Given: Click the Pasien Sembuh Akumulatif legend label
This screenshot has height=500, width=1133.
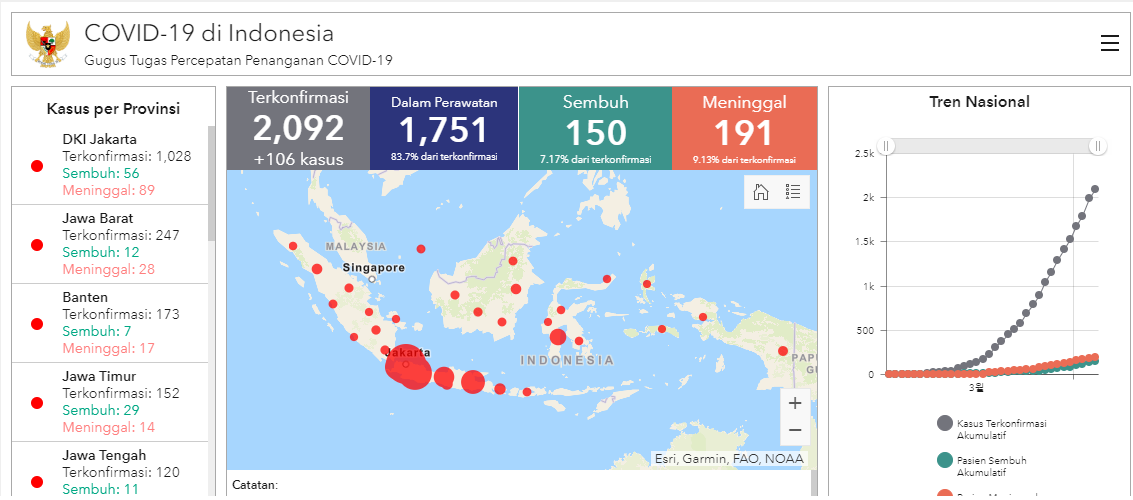Looking at the screenshot, I should tap(991, 466).
